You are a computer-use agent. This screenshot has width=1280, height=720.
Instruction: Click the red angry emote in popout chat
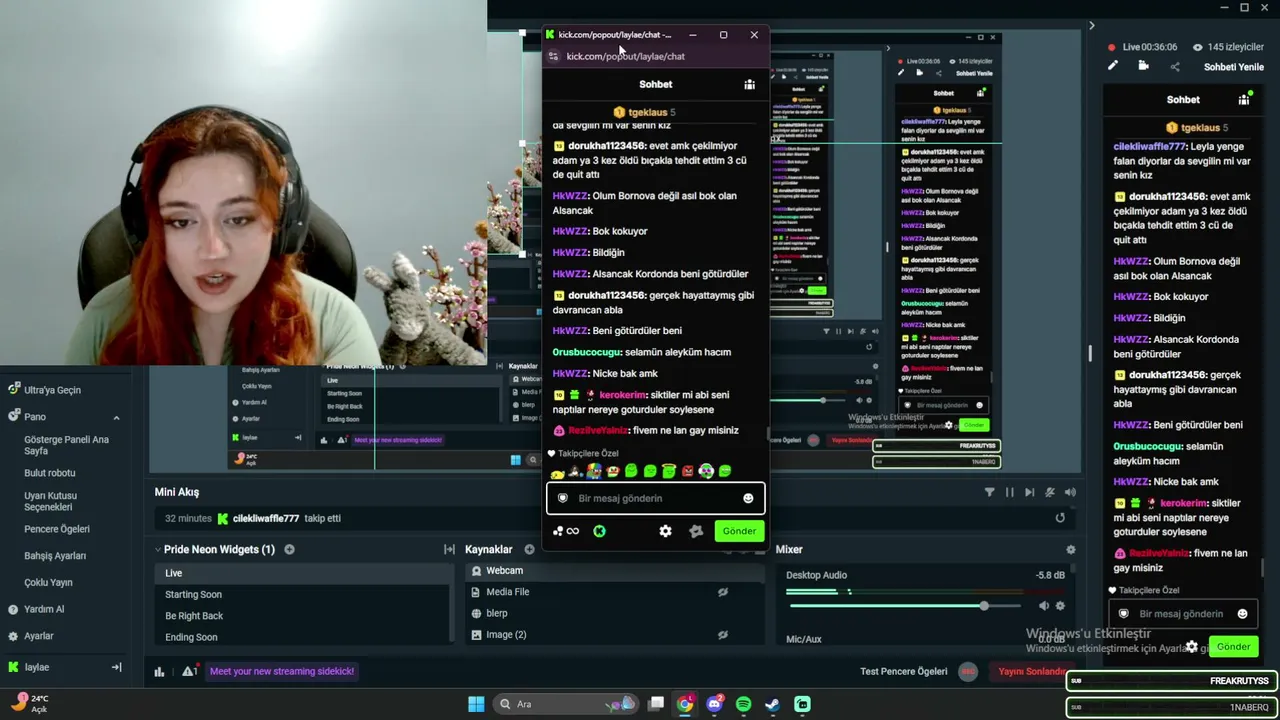(x=687, y=471)
